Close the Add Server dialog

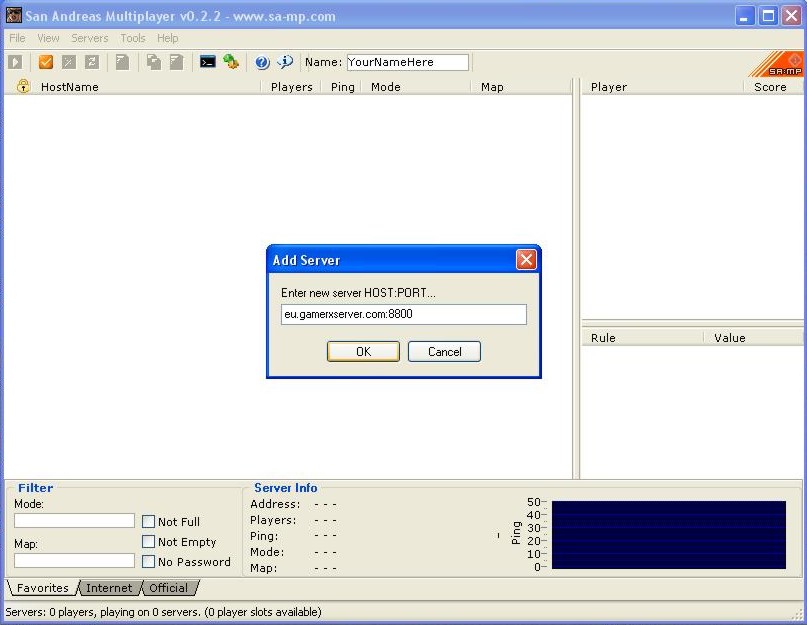(x=526, y=259)
